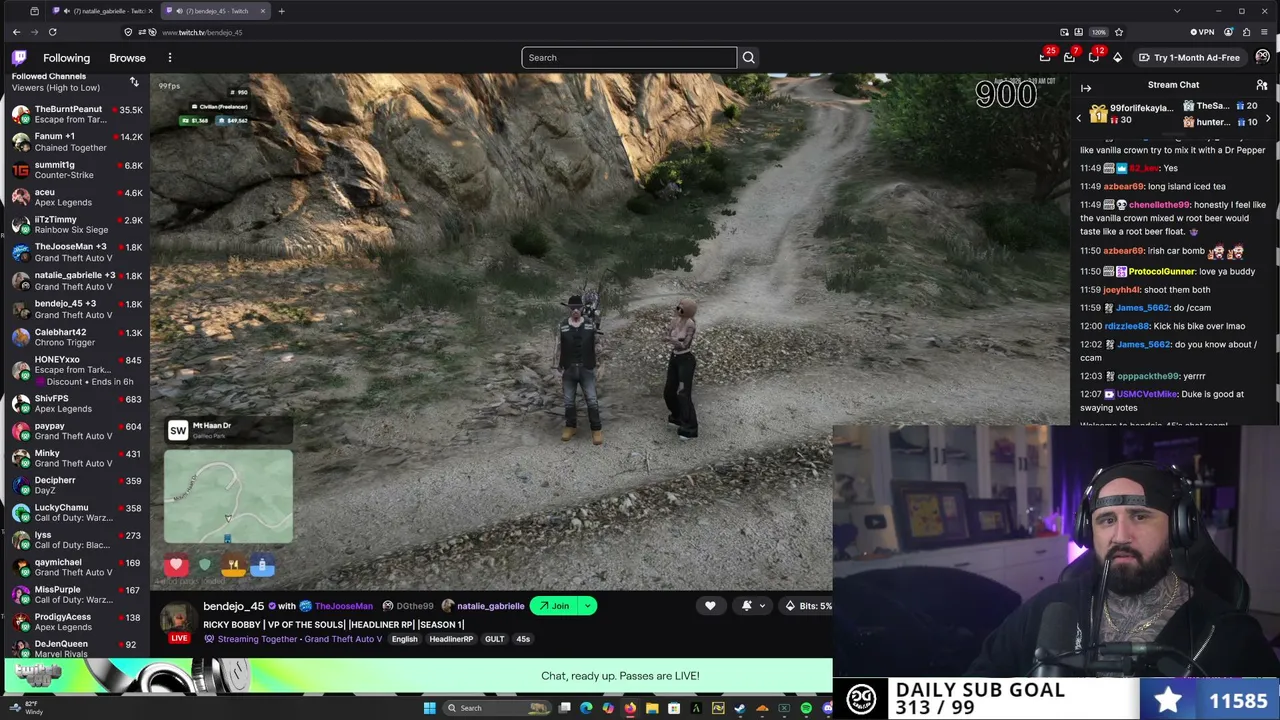
Task: Click the bendejo_45 streamer name under video
Action: coord(233,606)
